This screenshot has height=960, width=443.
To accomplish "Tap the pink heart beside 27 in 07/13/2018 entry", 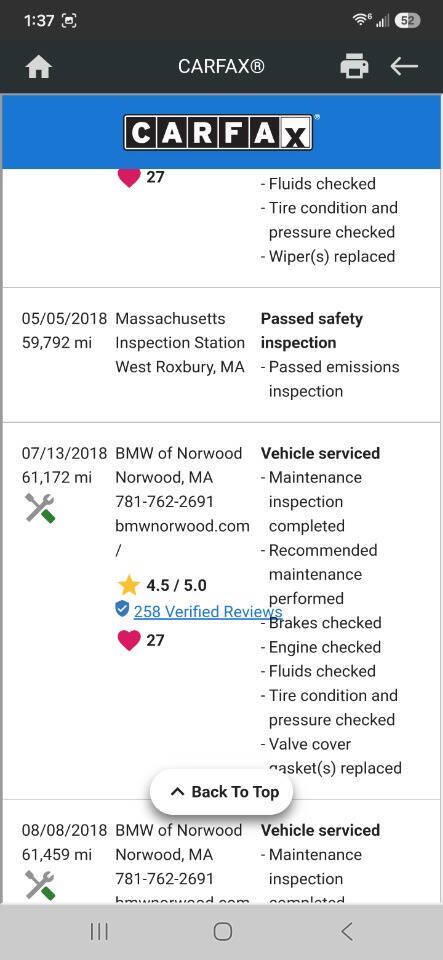I will 128,640.
